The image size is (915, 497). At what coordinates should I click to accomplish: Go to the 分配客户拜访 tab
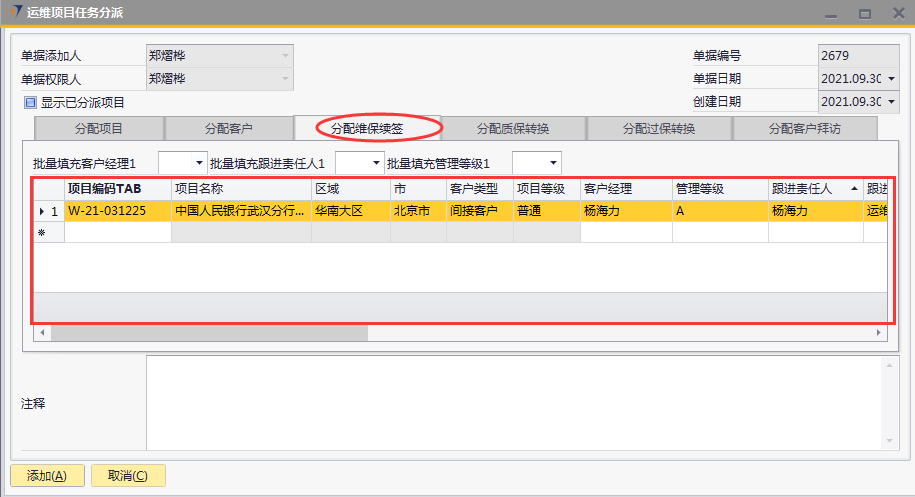pos(804,129)
